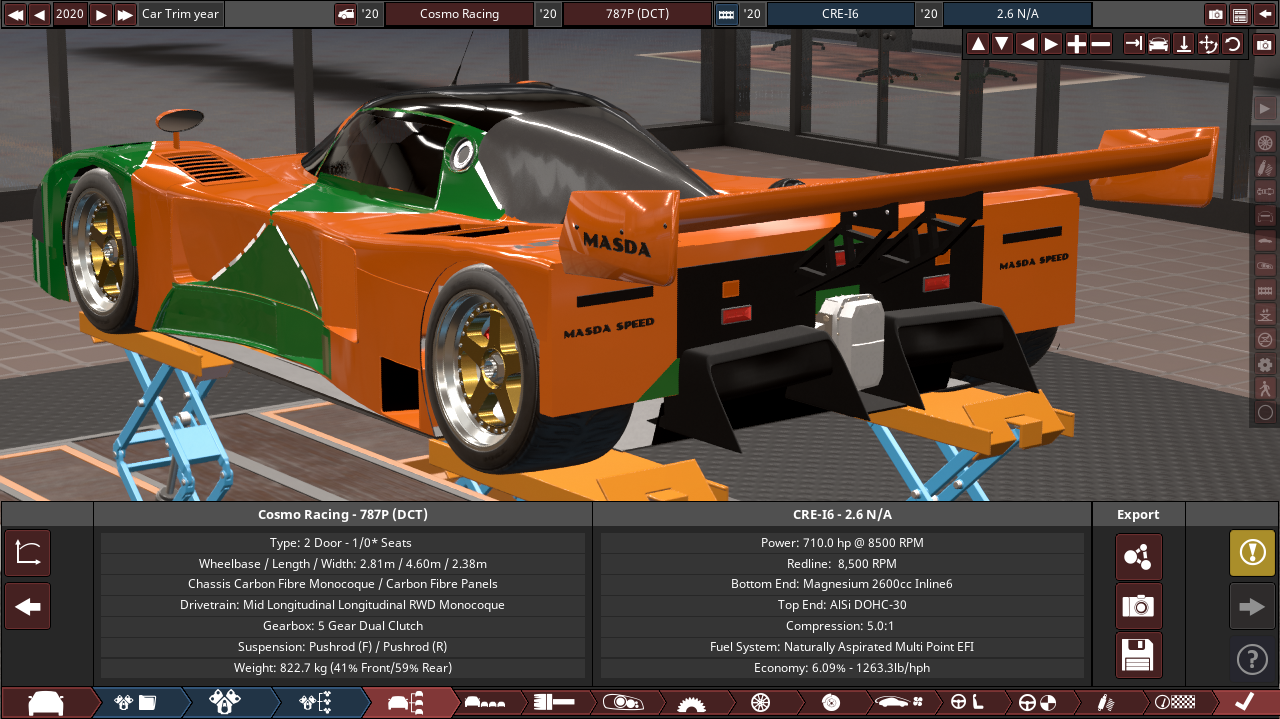The width and height of the screenshot is (1280, 719).
Task: Share car with export share icon
Action: tap(1139, 557)
